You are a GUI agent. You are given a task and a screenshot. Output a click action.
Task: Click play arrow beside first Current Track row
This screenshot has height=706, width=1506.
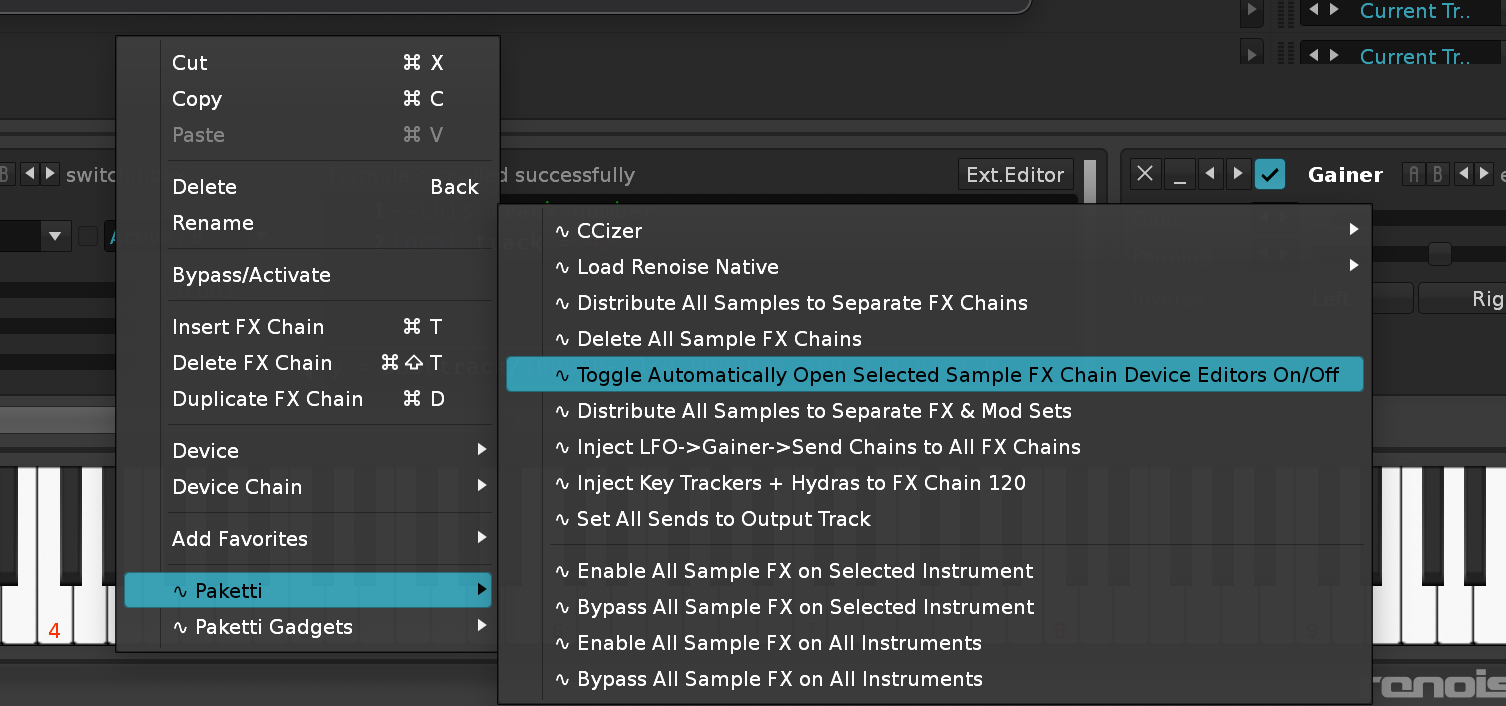[1251, 11]
